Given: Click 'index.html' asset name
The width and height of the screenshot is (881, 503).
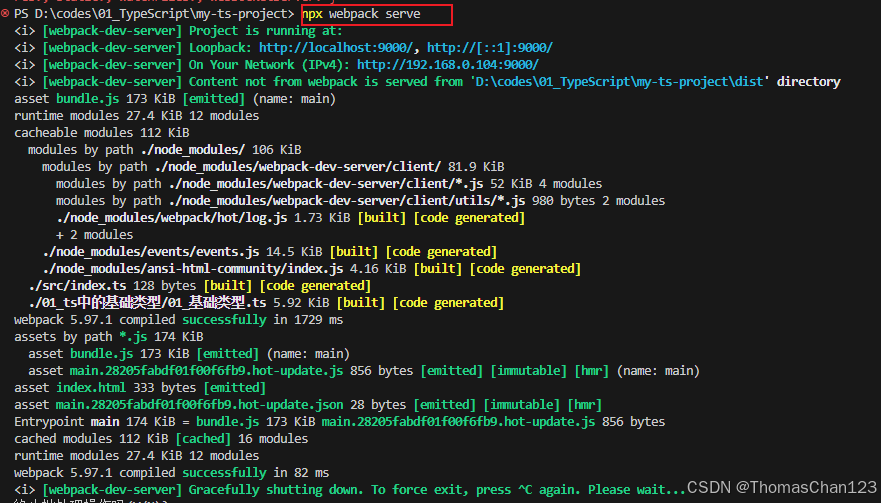Looking at the screenshot, I should coord(91,388).
